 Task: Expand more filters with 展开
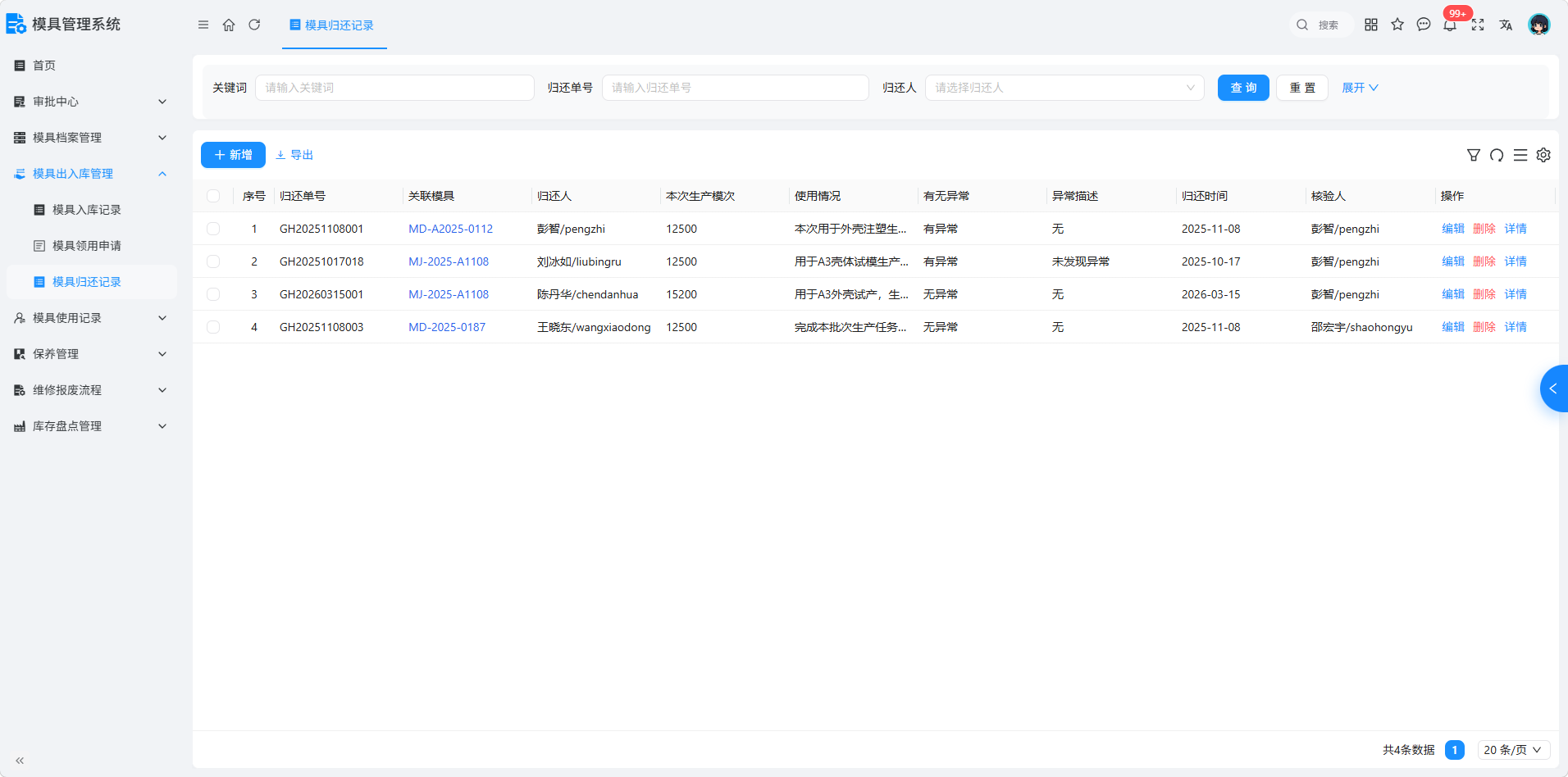pos(1360,88)
